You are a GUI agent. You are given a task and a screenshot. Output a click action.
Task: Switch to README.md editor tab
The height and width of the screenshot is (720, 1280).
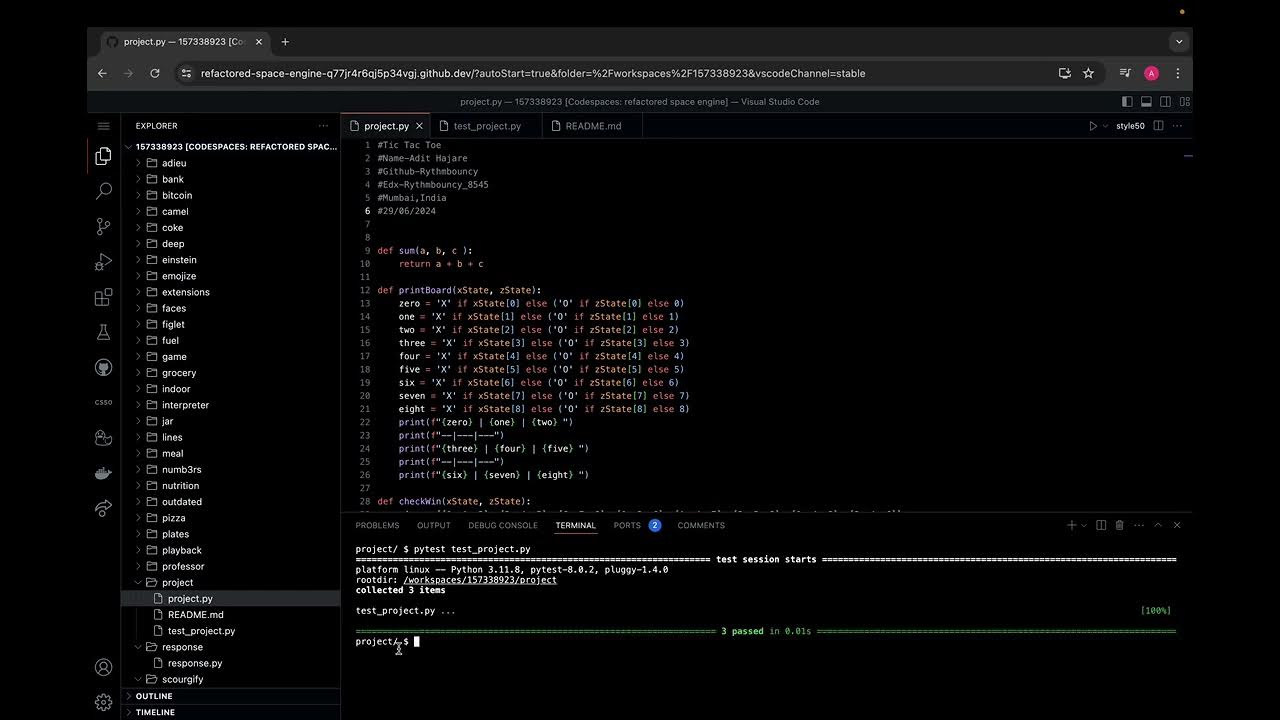(x=593, y=126)
